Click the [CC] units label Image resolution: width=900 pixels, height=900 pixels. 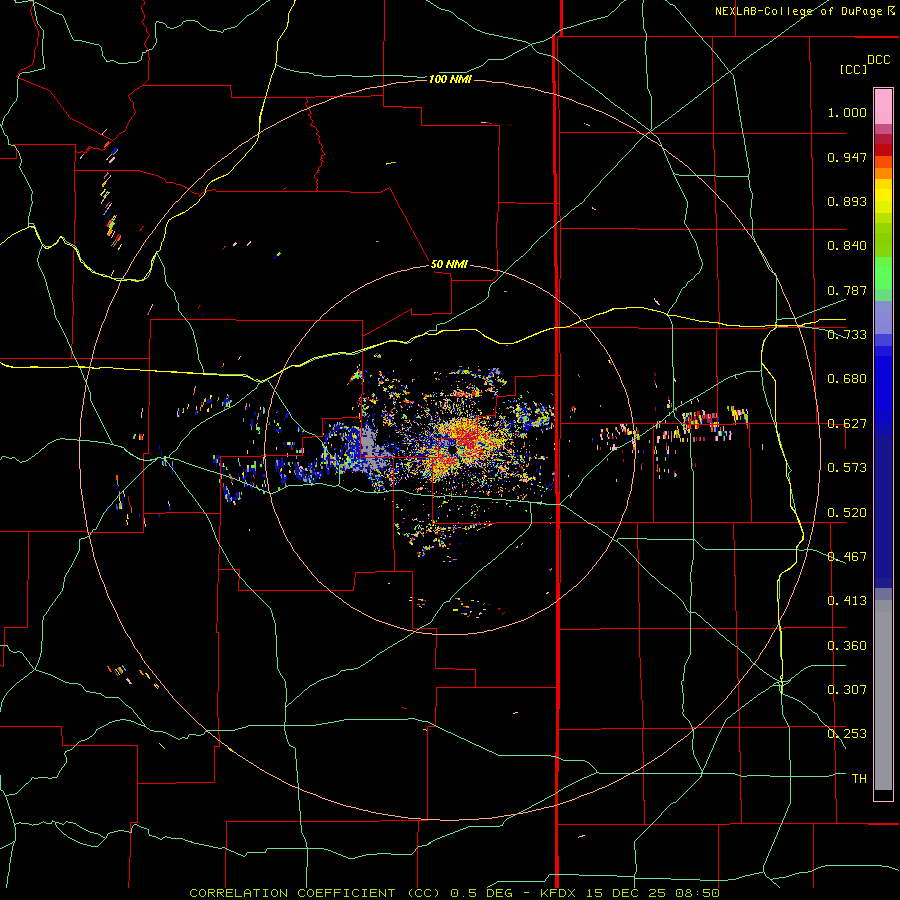coord(854,69)
